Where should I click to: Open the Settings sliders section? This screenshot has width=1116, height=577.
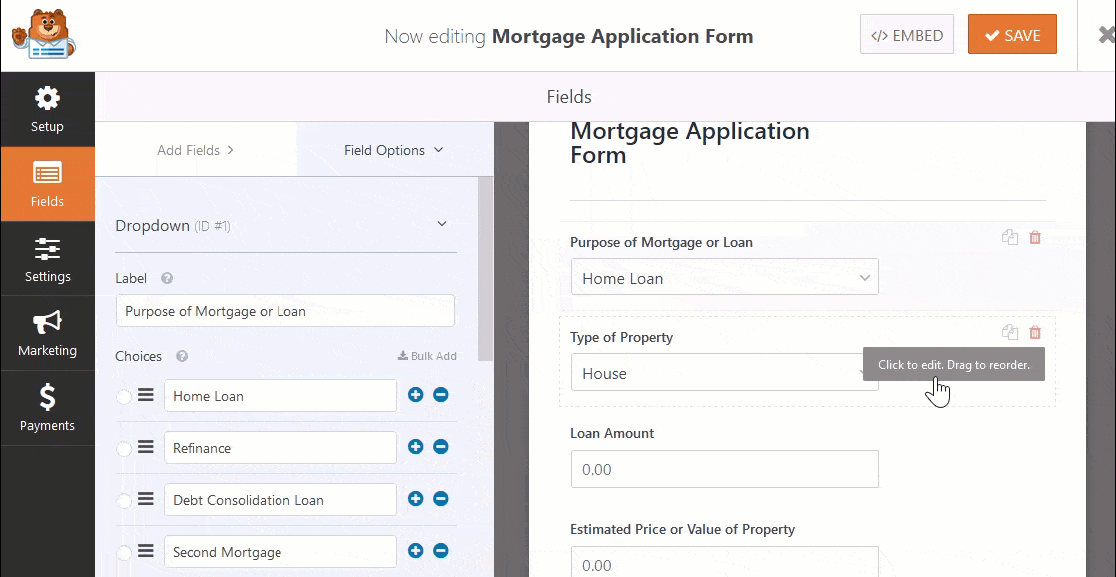(x=47, y=258)
